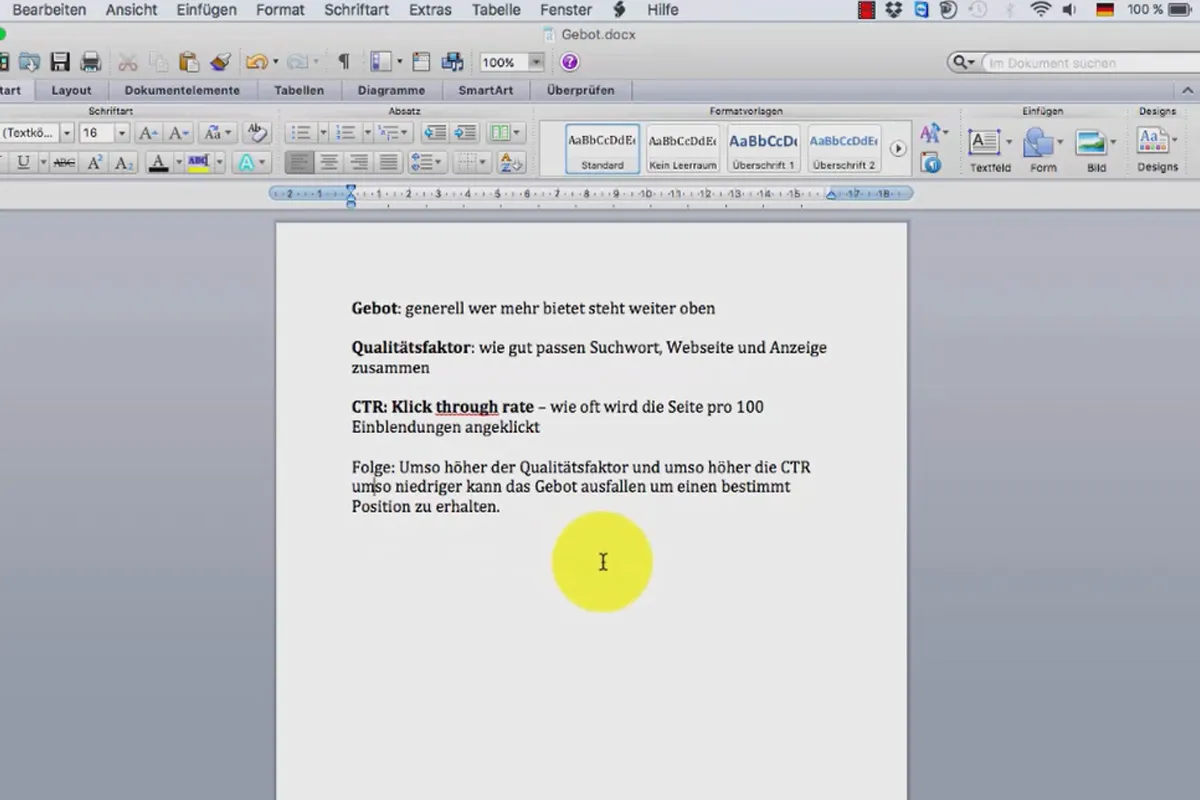The image size is (1200, 800).
Task: Justify the paragraph text
Action: pyautogui.click(x=389, y=162)
